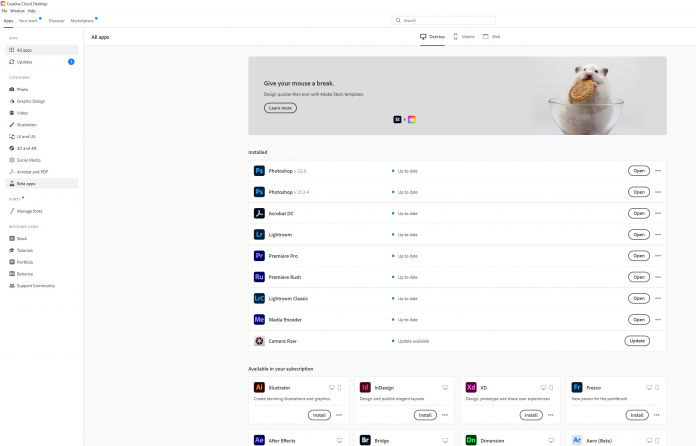Click the InDesign app icon
The width and height of the screenshot is (696, 446).
tap(365, 387)
